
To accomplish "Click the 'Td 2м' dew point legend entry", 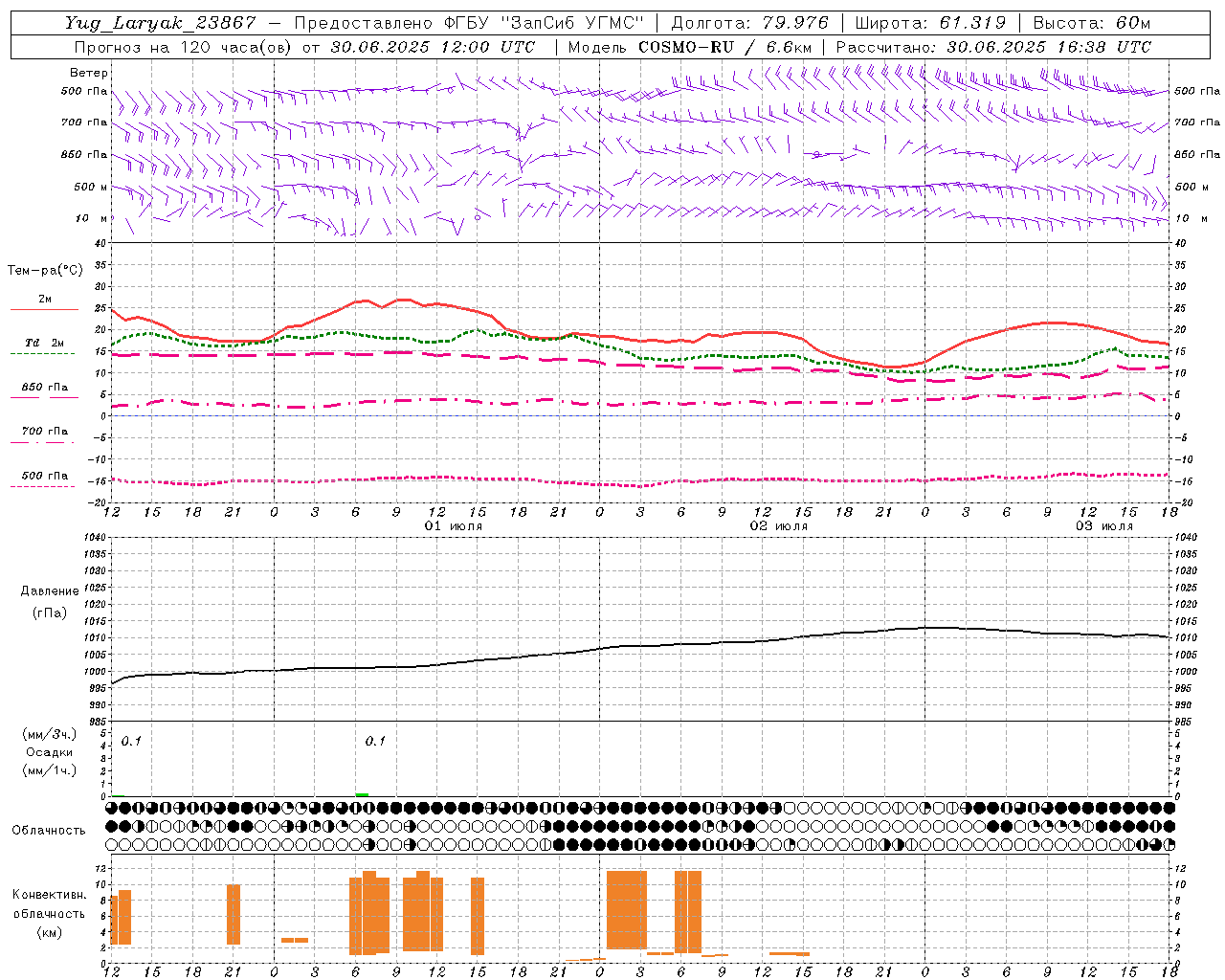I will [x=44, y=343].
